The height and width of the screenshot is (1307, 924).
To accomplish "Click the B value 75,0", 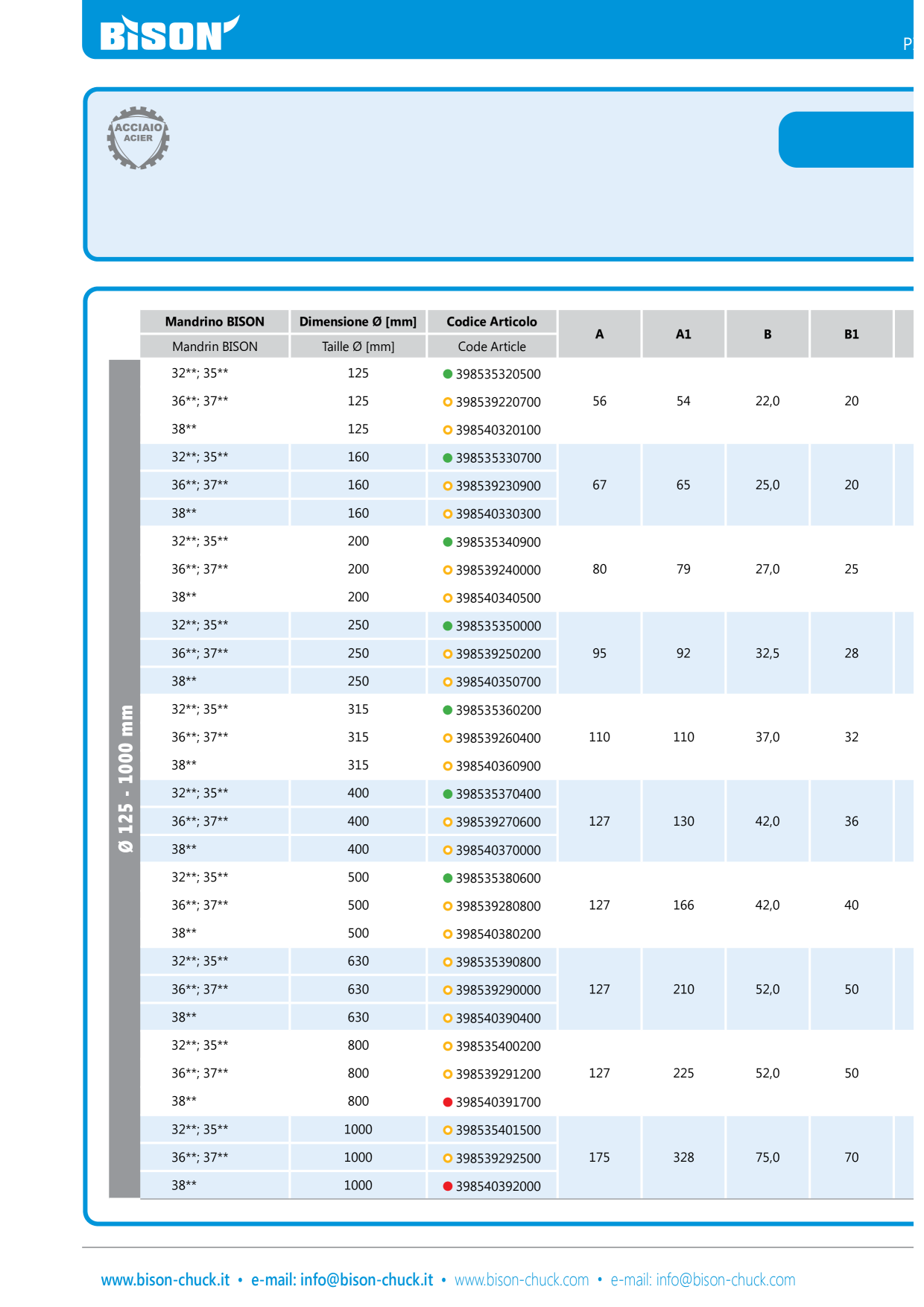I will click(768, 1157).
